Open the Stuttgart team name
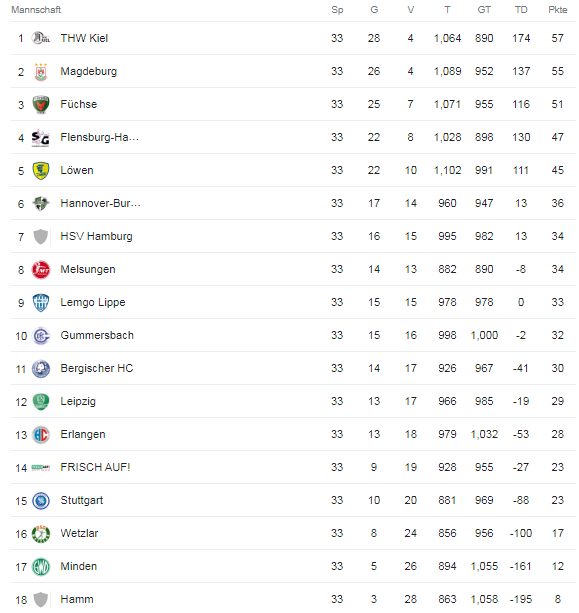The width and height of the screenshot is (579, 613). [82, 500]
